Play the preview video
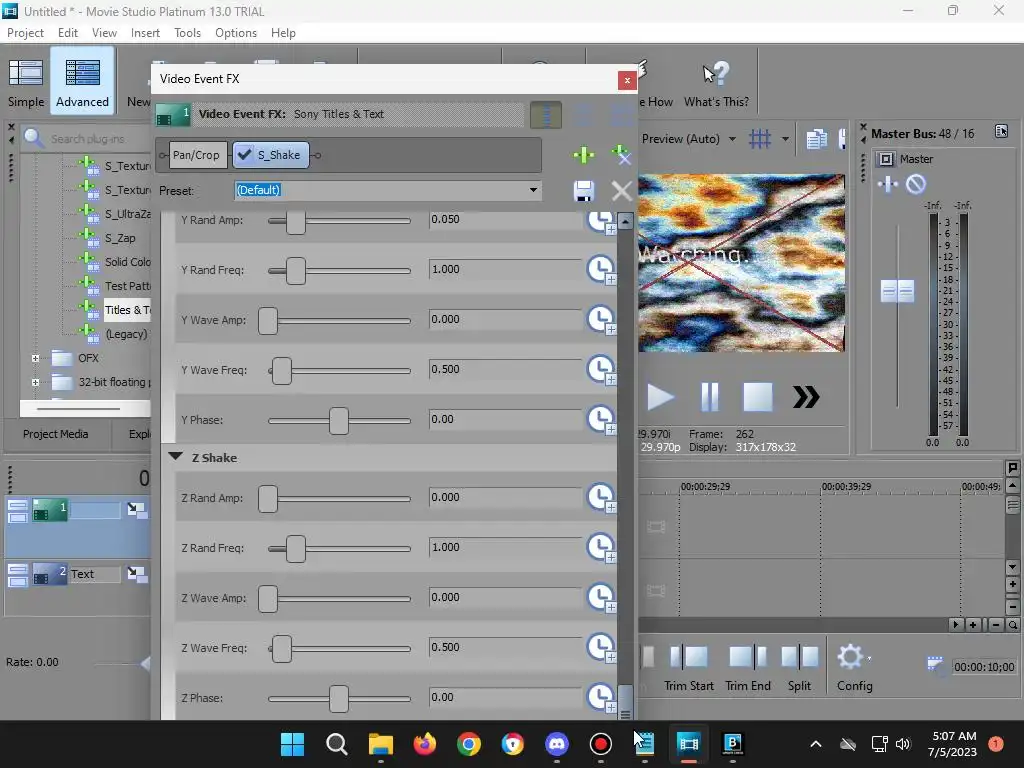 660,397
